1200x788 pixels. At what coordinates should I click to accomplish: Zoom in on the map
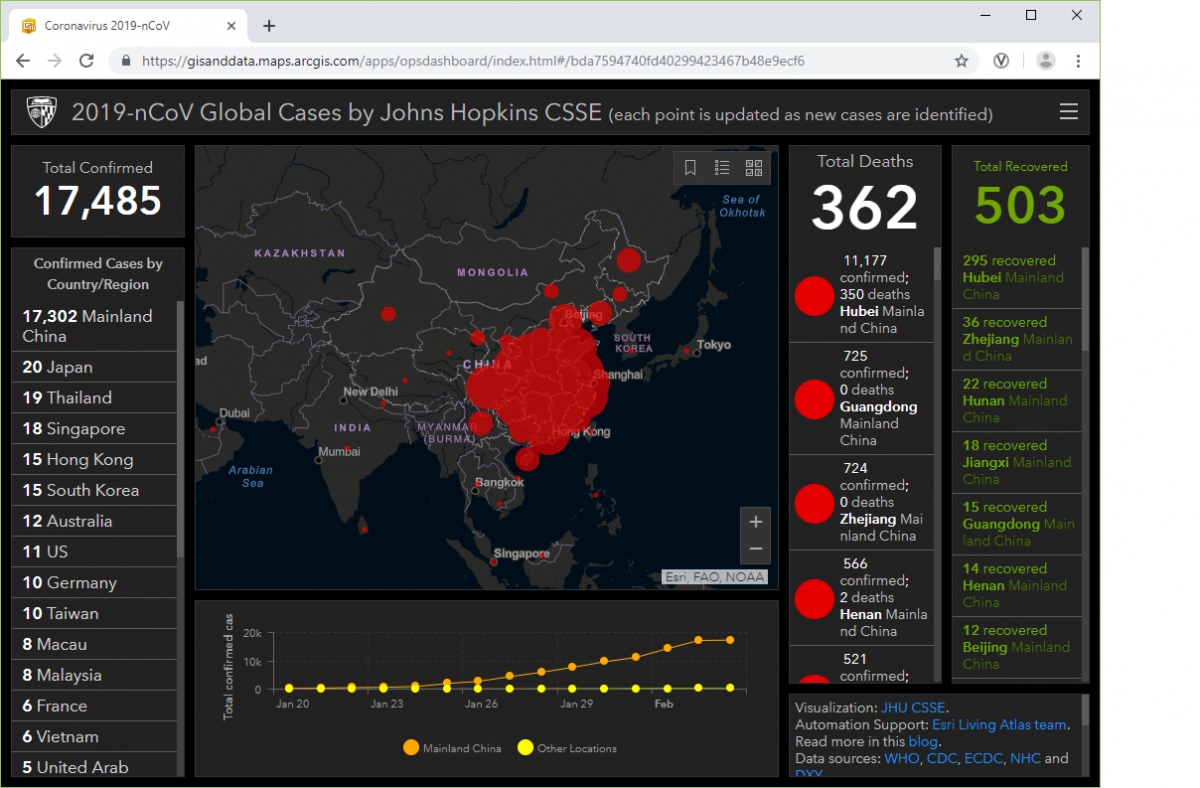(755, 522)
